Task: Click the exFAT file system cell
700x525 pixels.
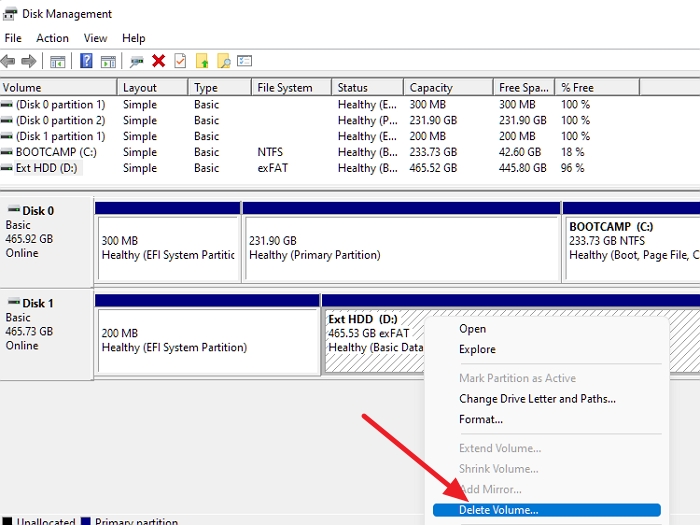Action: [x=273, y=168]
